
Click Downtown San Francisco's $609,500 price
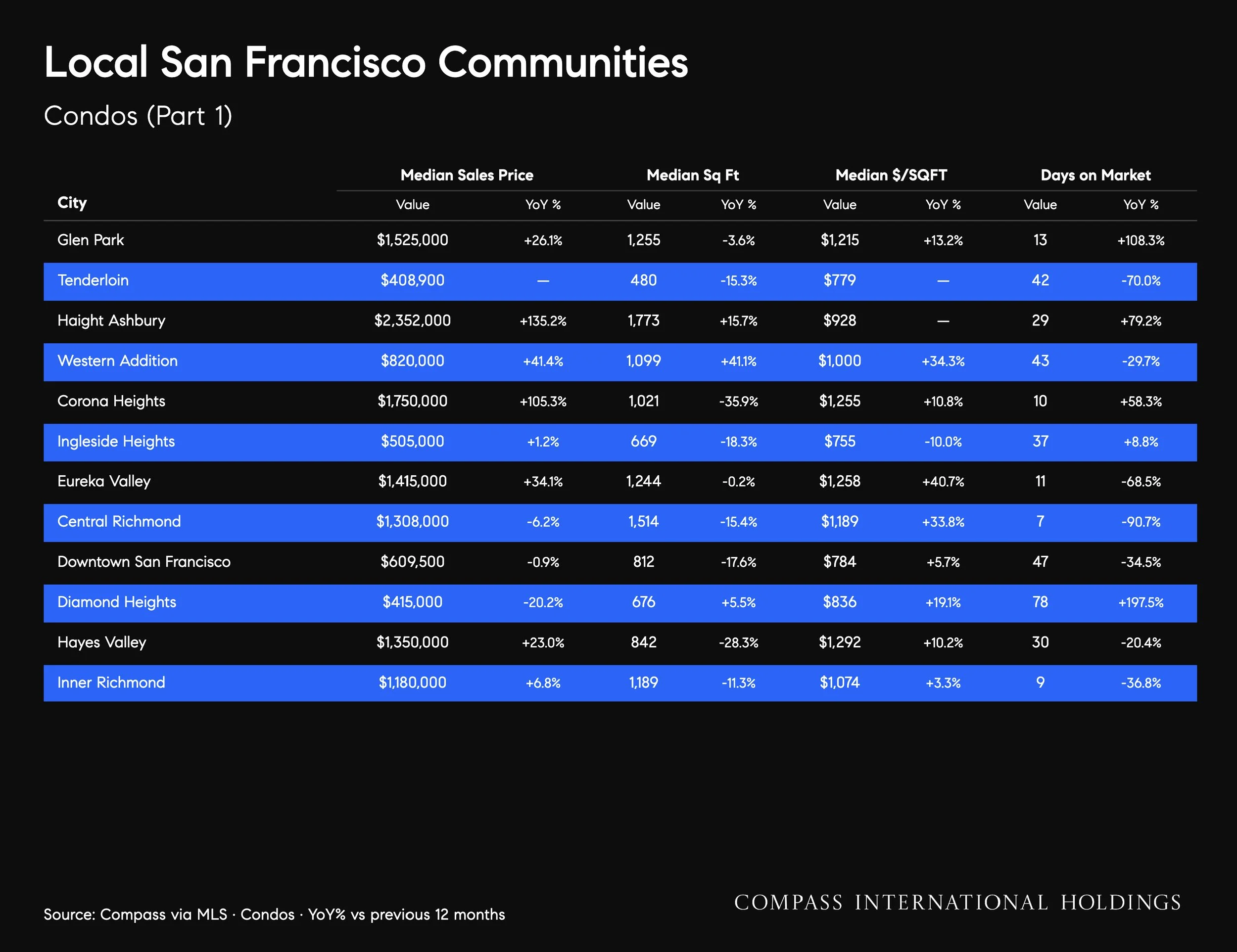click(x=412, y=561)
